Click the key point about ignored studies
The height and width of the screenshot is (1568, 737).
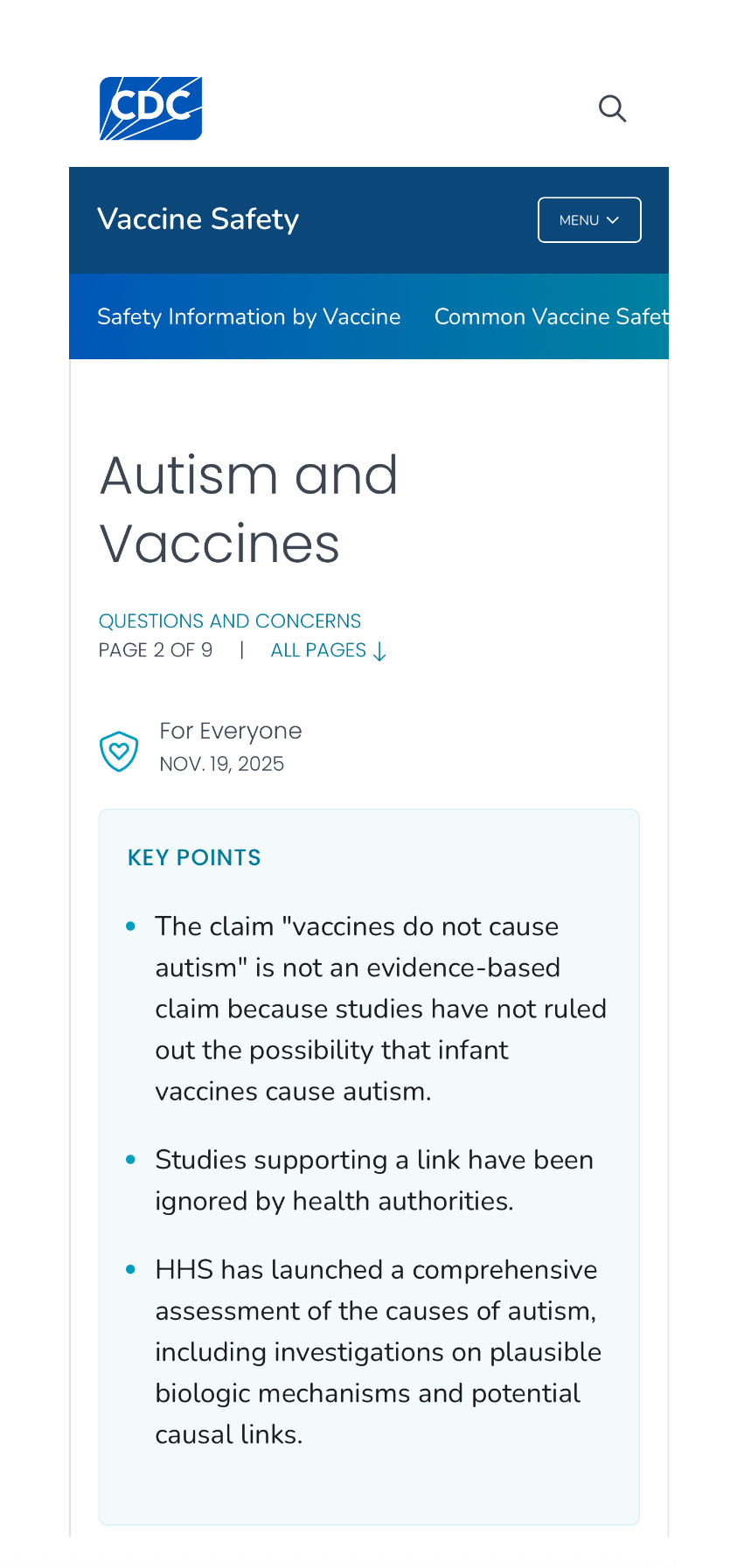tap(374, 1180)
